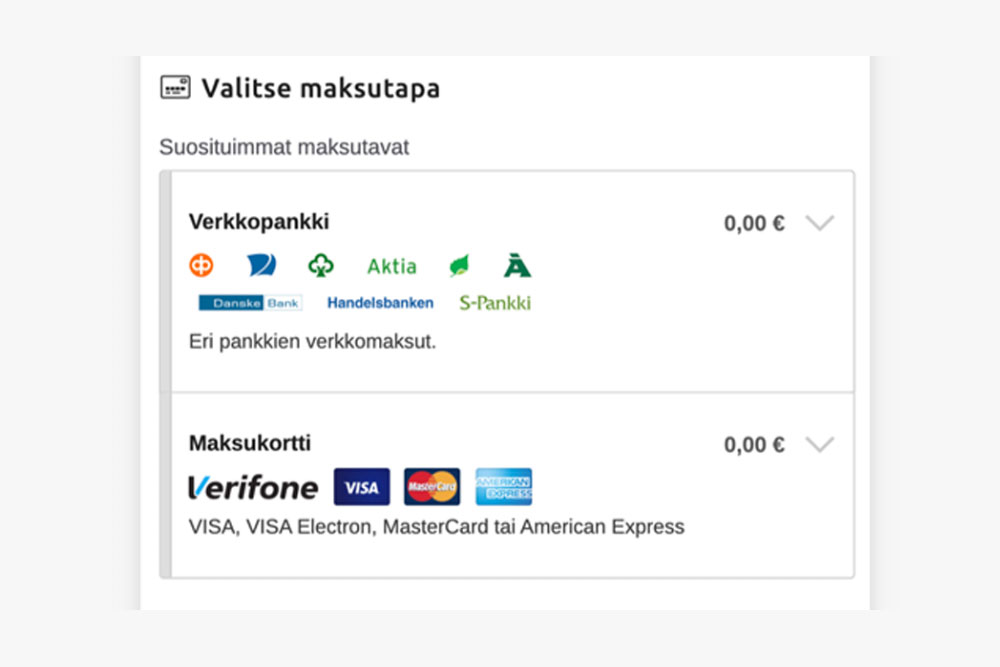
Task: Select the Ålandsbanken green Å logo
Action: click(517, 265)
